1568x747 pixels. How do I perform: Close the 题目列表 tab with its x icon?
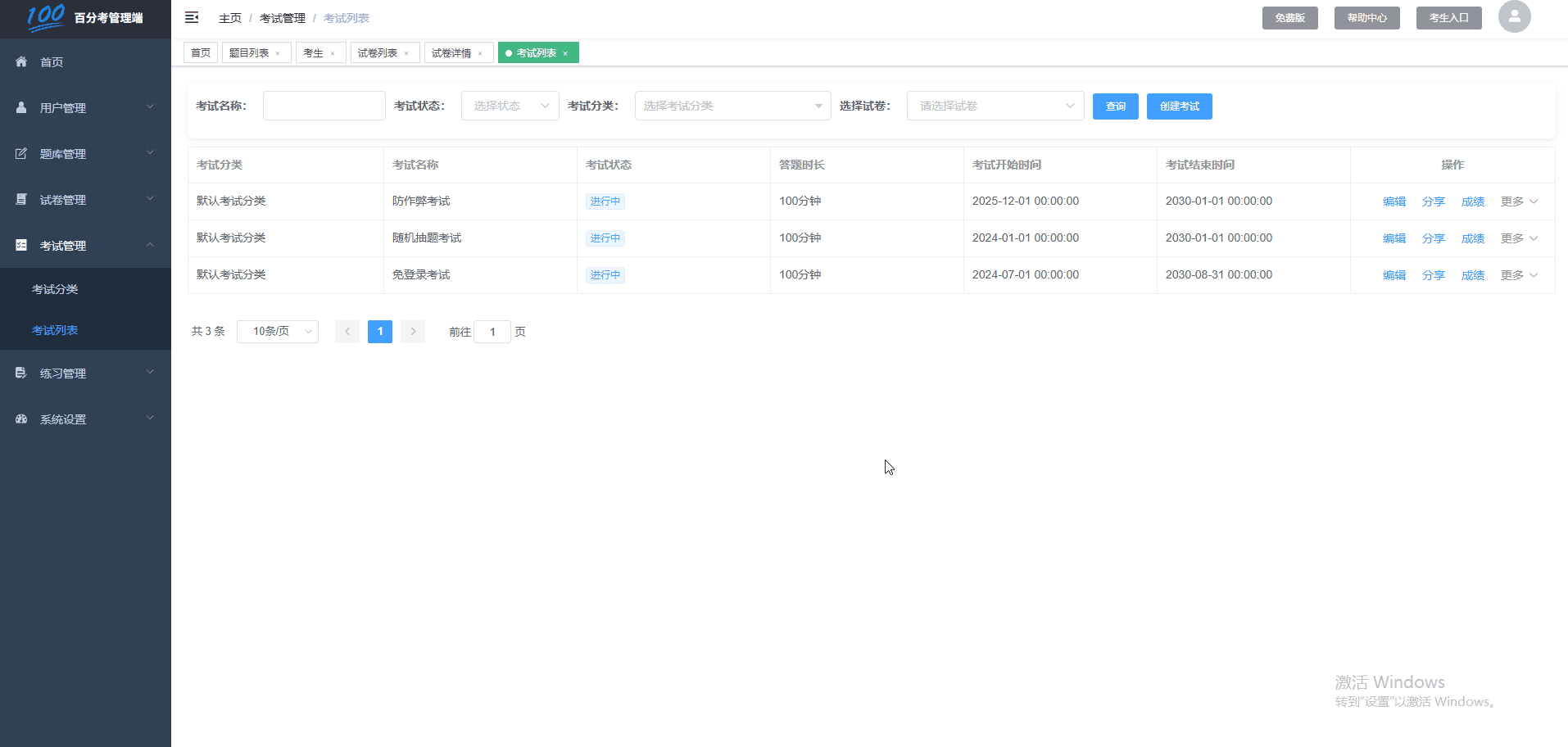278,53
